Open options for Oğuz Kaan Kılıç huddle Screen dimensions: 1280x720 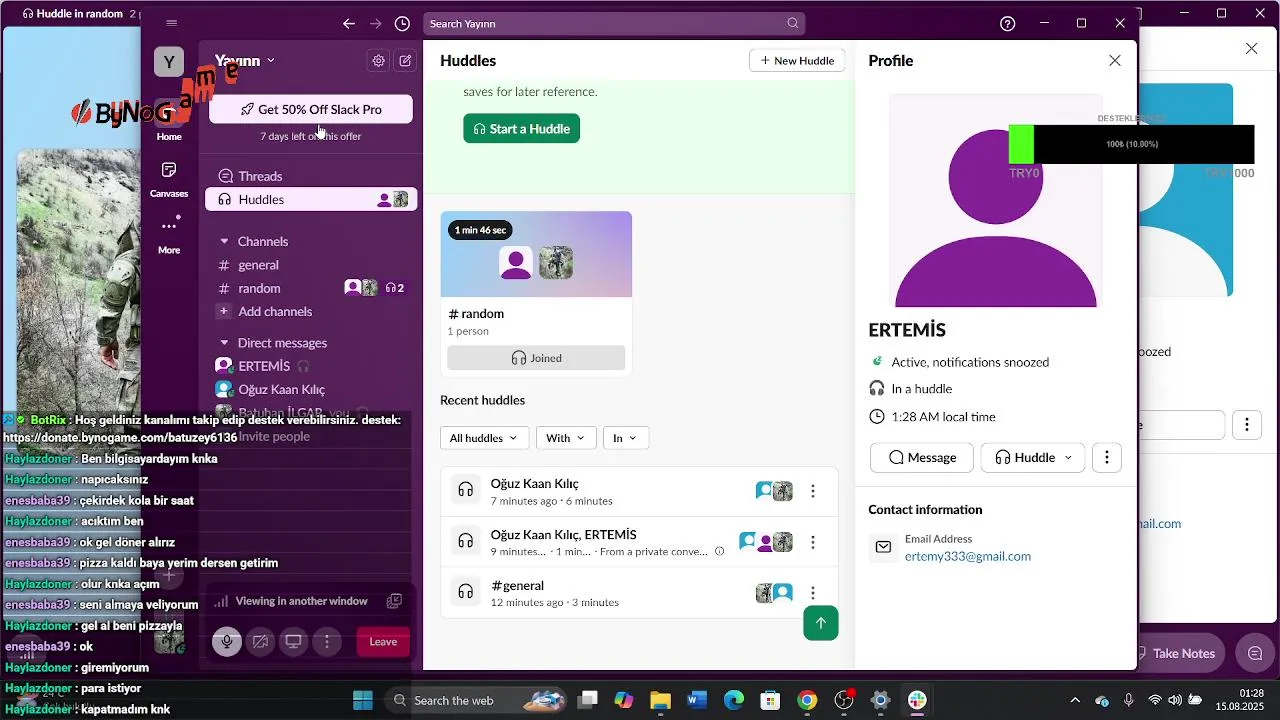813,491
